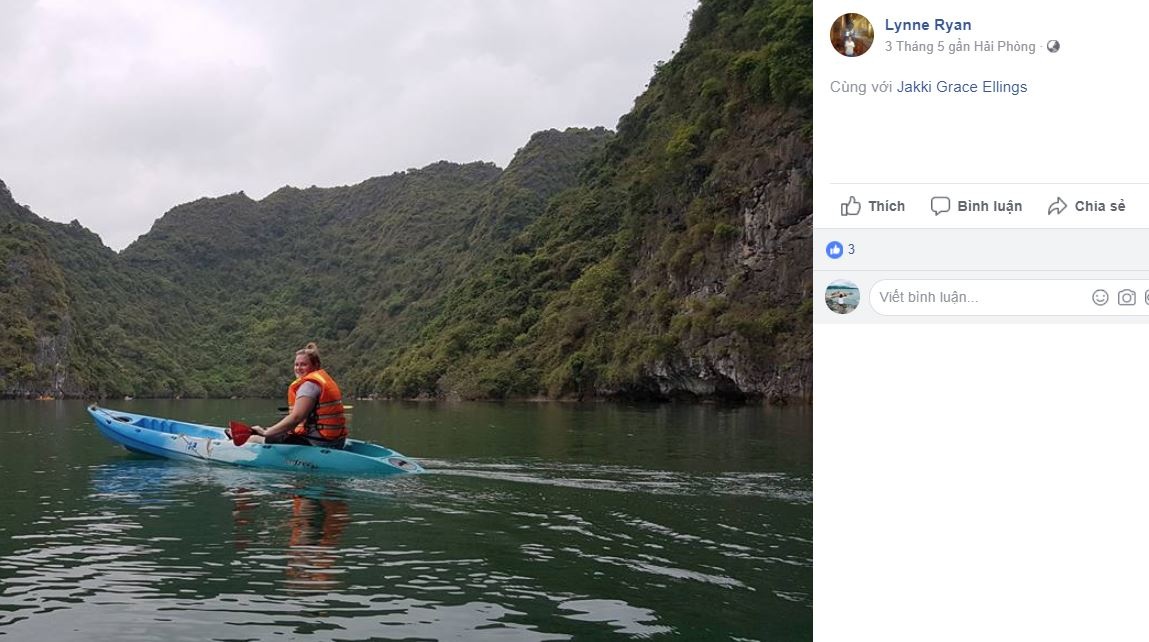Screen dimensions: 1149x642
Task: Click Lynne Ryan's round profile picture
Action: tap(851, 35)
